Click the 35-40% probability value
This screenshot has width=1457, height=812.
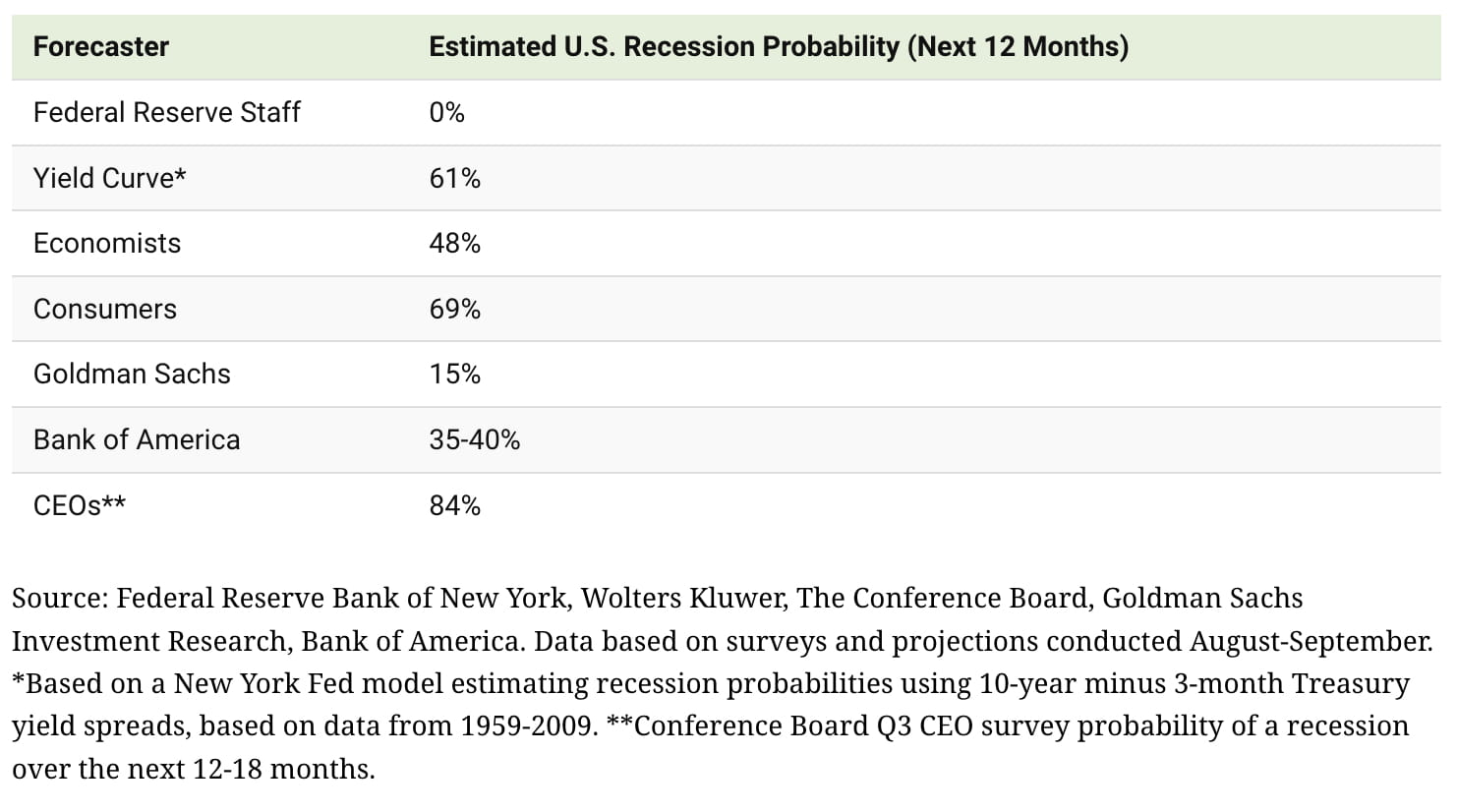click(474, 439)
